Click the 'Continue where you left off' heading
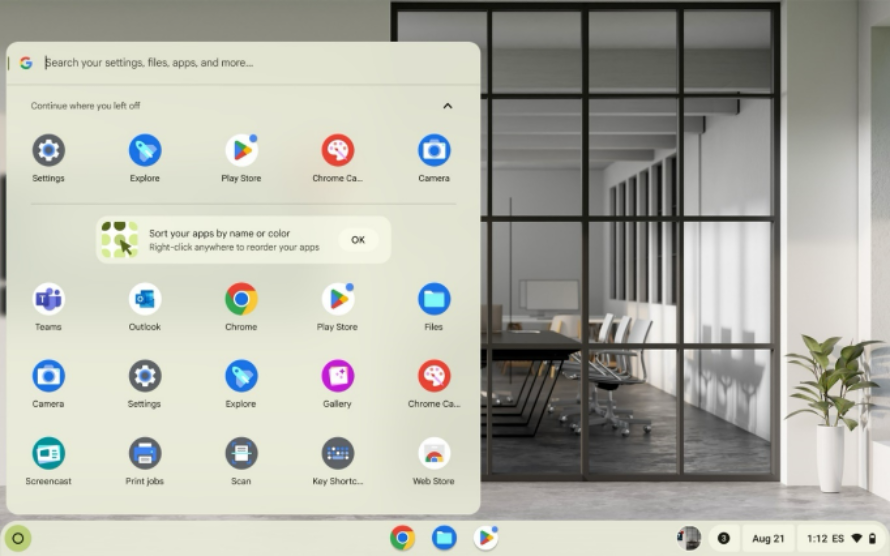The width and height of the screenshot is (890, 556). (x=86, y=106)
